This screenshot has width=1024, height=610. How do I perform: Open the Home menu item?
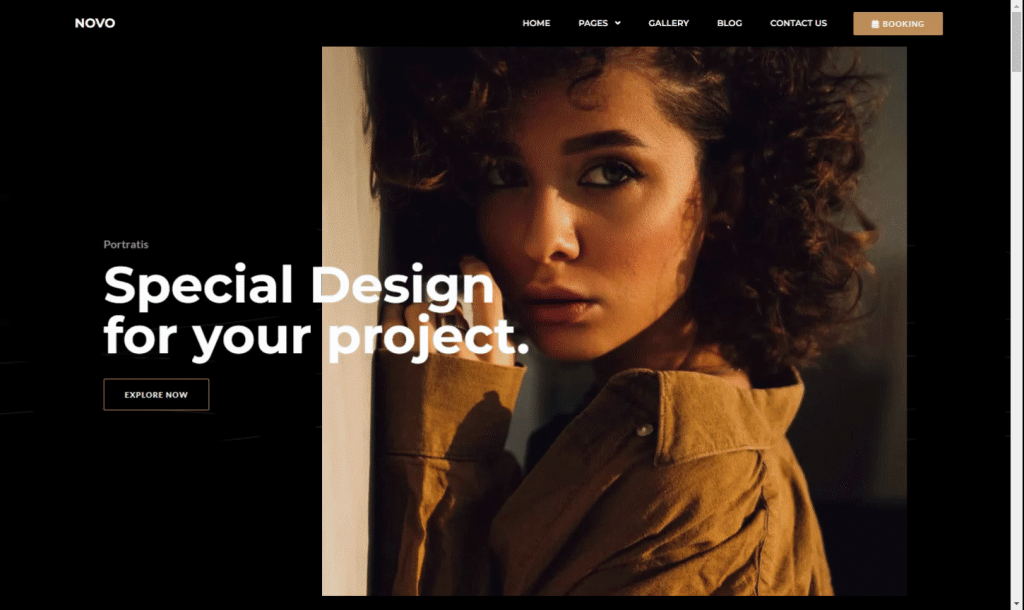(x=536, y=23)
